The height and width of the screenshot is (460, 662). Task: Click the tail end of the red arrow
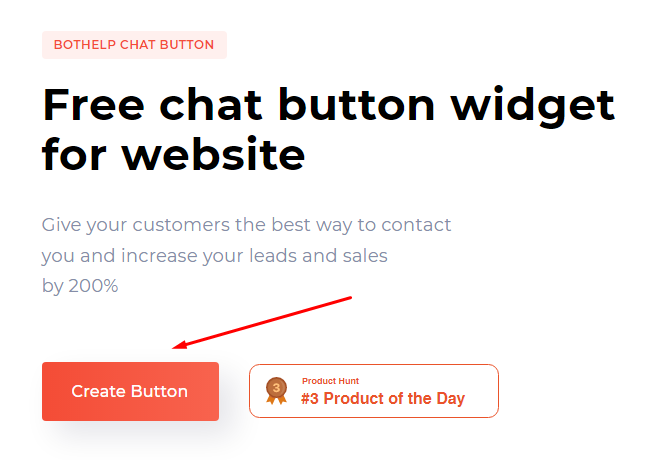coord(349,298)
